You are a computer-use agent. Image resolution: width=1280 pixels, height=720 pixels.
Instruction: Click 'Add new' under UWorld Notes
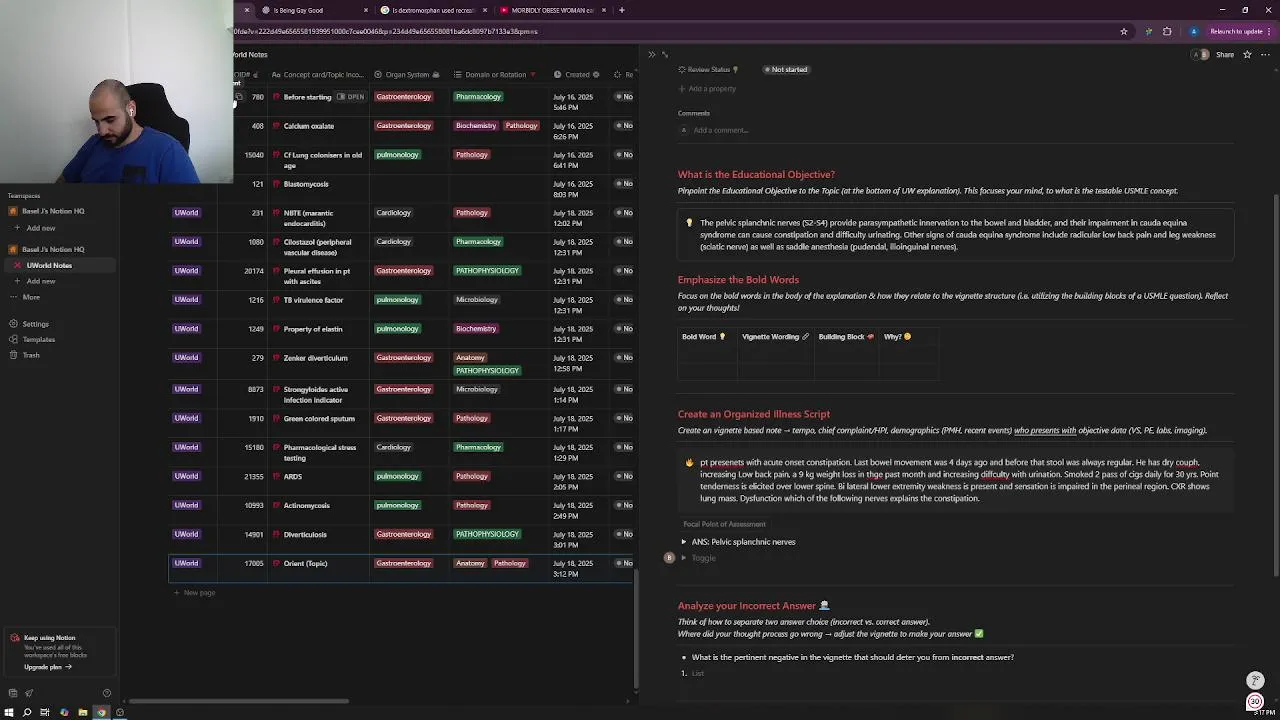point(41,281)
